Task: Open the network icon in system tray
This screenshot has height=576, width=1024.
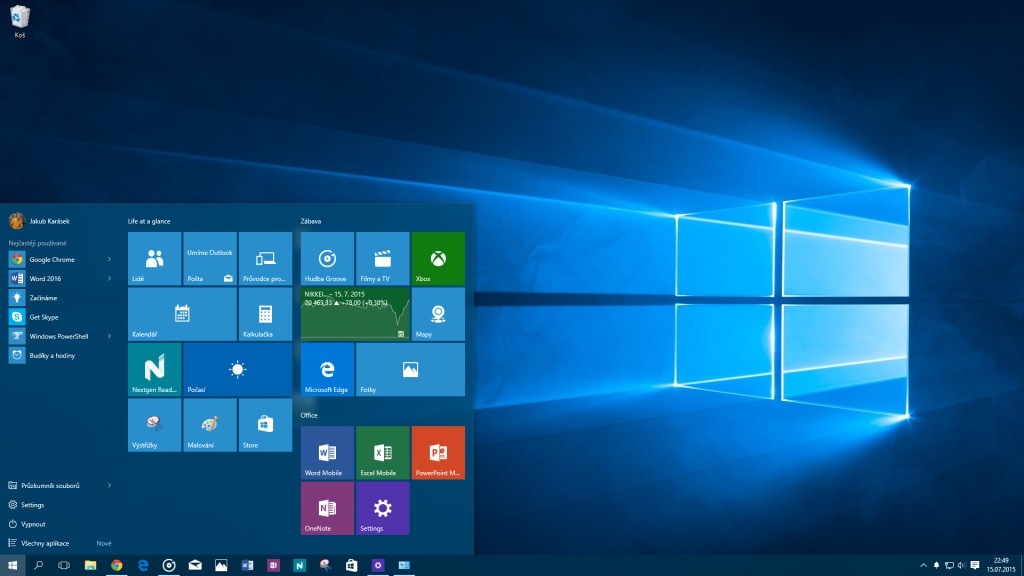Action: click(x=949, y=566)
